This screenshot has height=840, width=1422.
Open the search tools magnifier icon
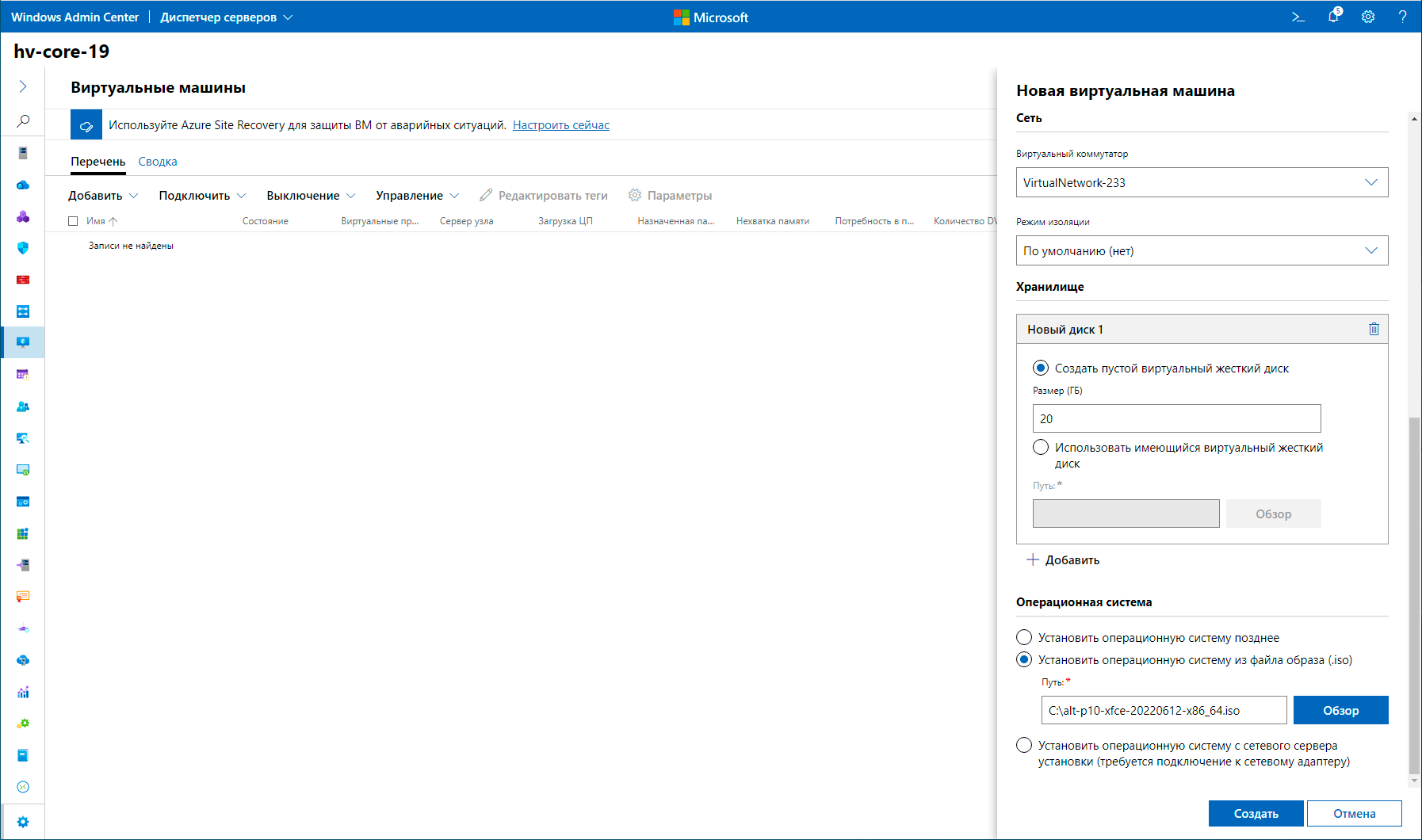pos(23,121)
